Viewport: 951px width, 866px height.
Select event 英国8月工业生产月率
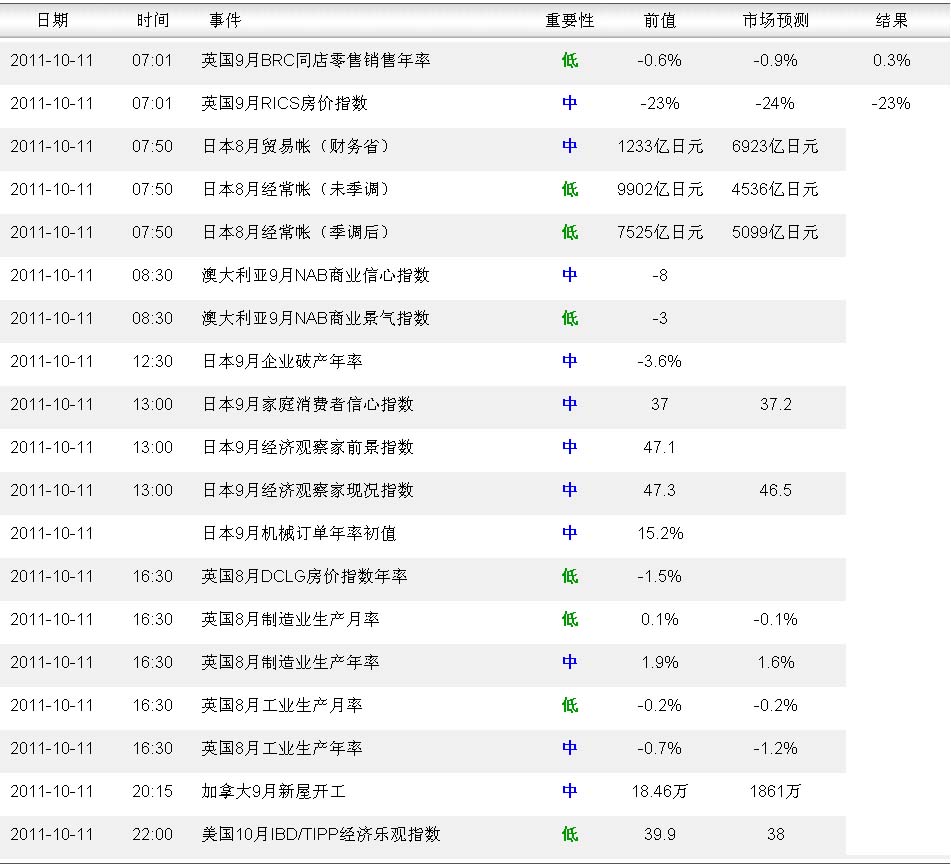coord(282,706)
